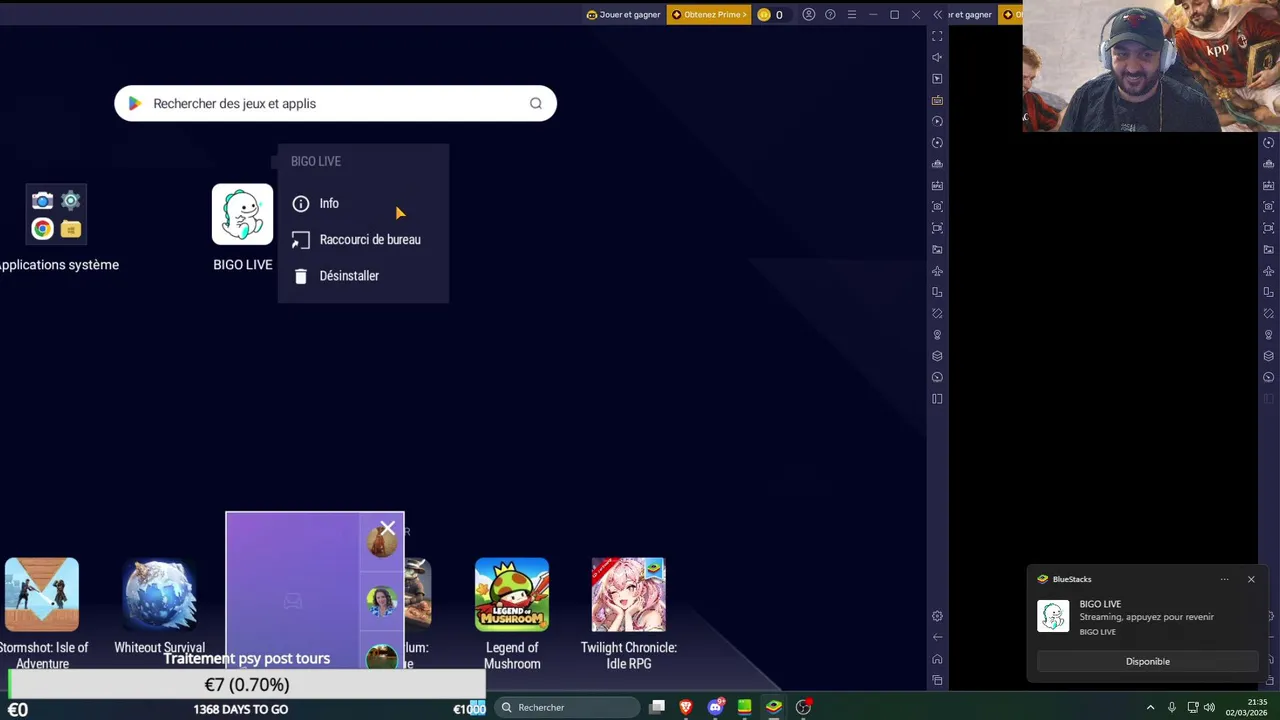This screenshot has width=1280, height=720.
Task: Collapse the sidebar with double chevron
Action: pyautogui.click(x=938, y=15)
